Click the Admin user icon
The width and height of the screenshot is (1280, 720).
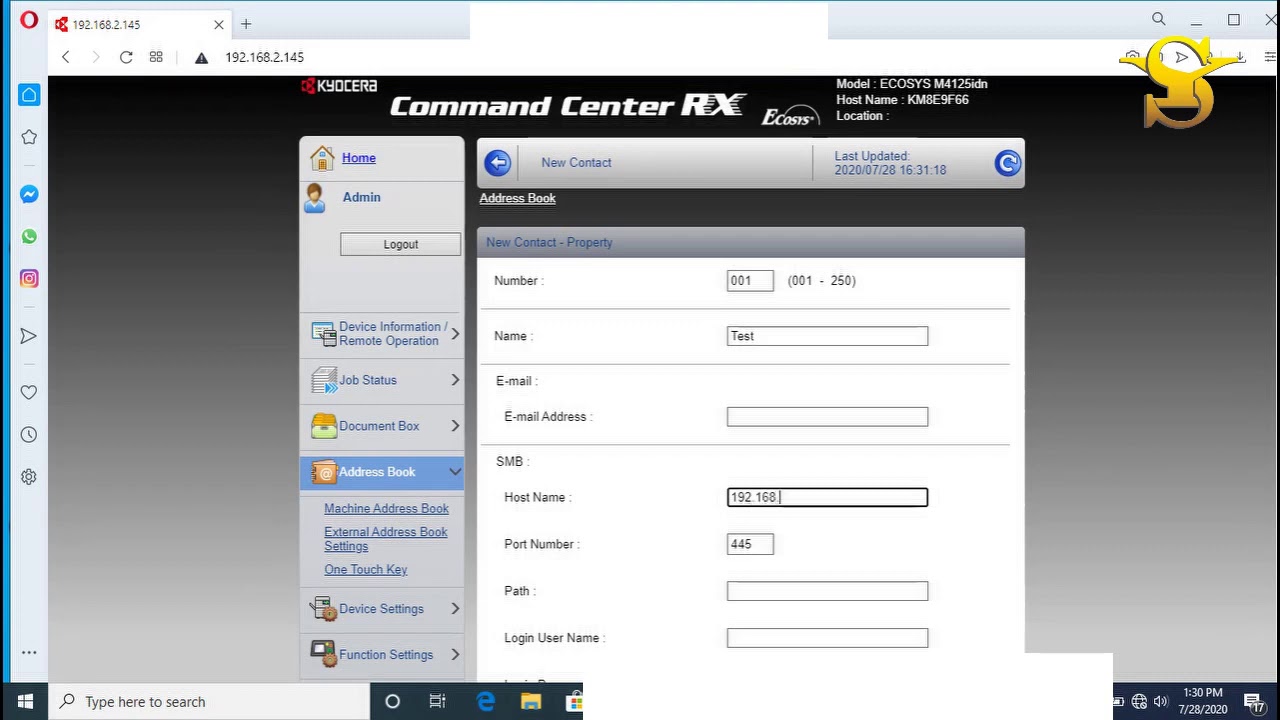tap(315, 198)
